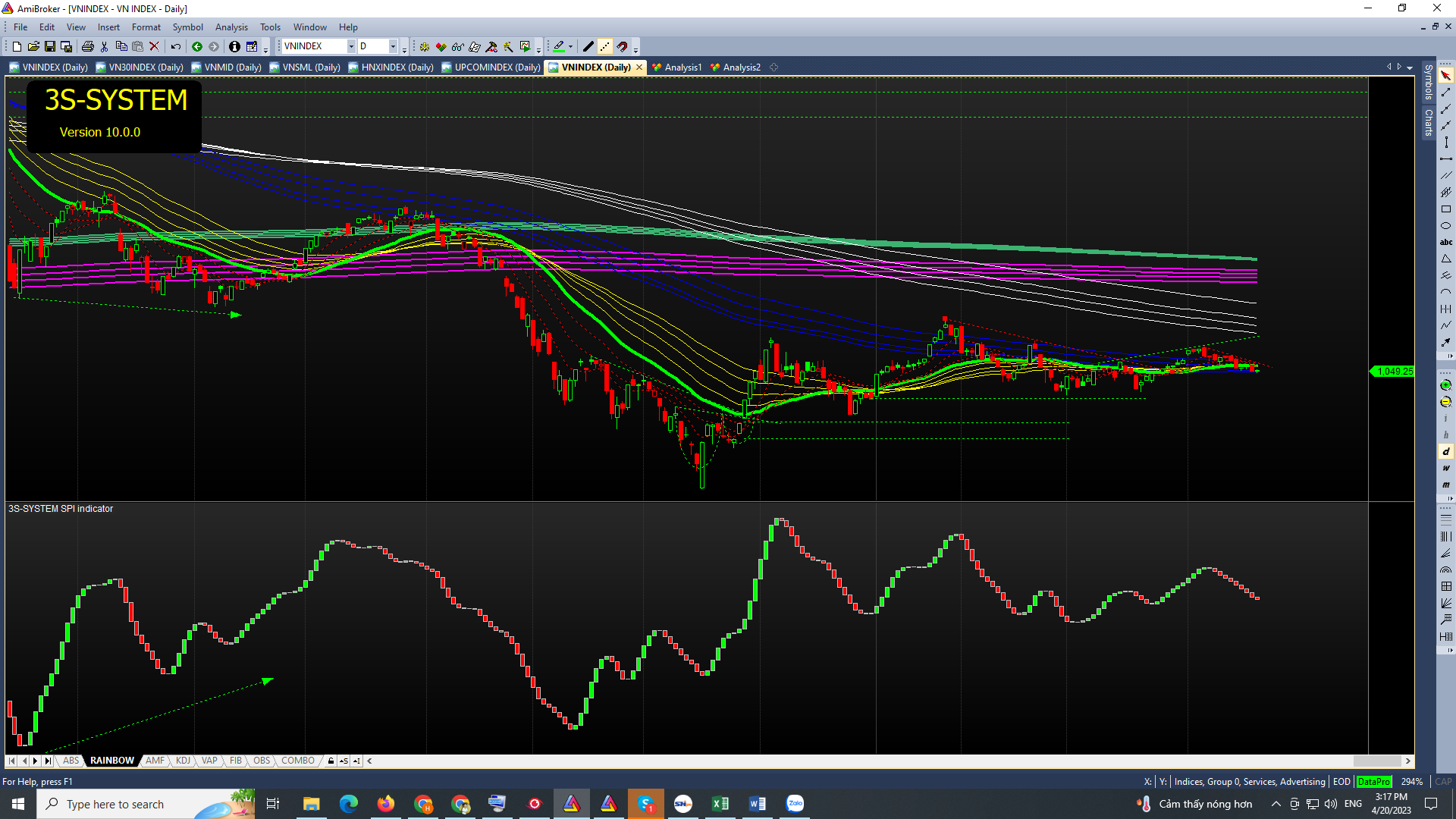Click the zoom in magnifier icon
This screenshot has width=1456, height=819.
click(1446, 385)
